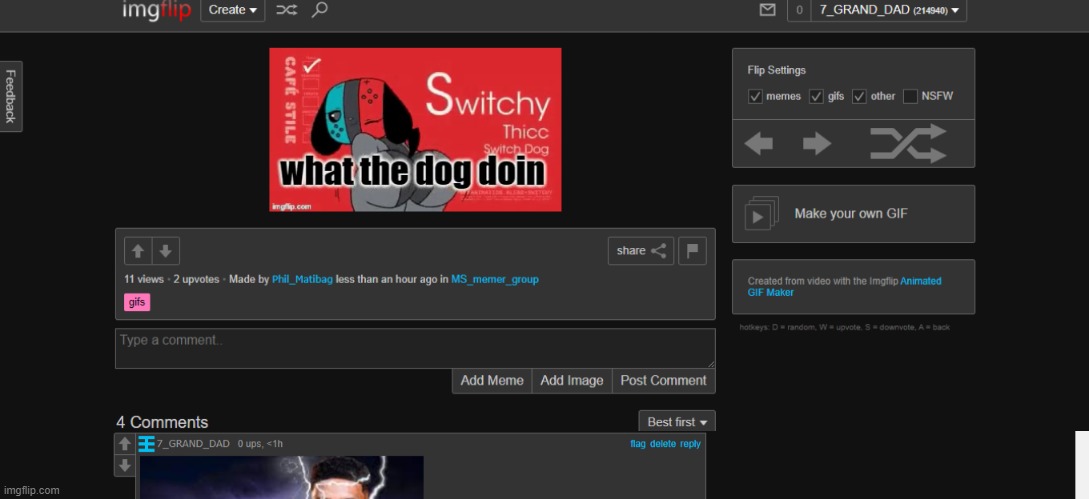
Task: Open the mail notifications envelope icon
Action: pos(767,11)
